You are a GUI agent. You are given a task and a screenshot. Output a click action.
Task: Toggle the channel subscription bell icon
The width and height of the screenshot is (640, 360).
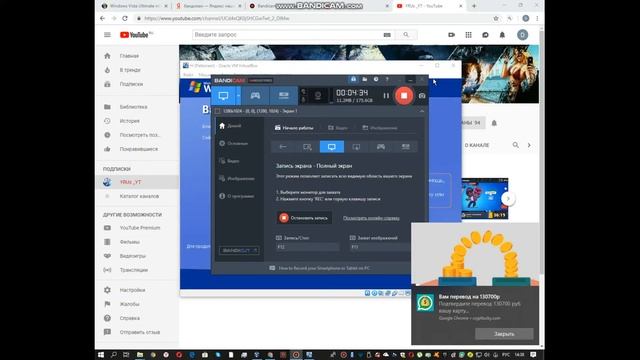(x=494, y=123)
